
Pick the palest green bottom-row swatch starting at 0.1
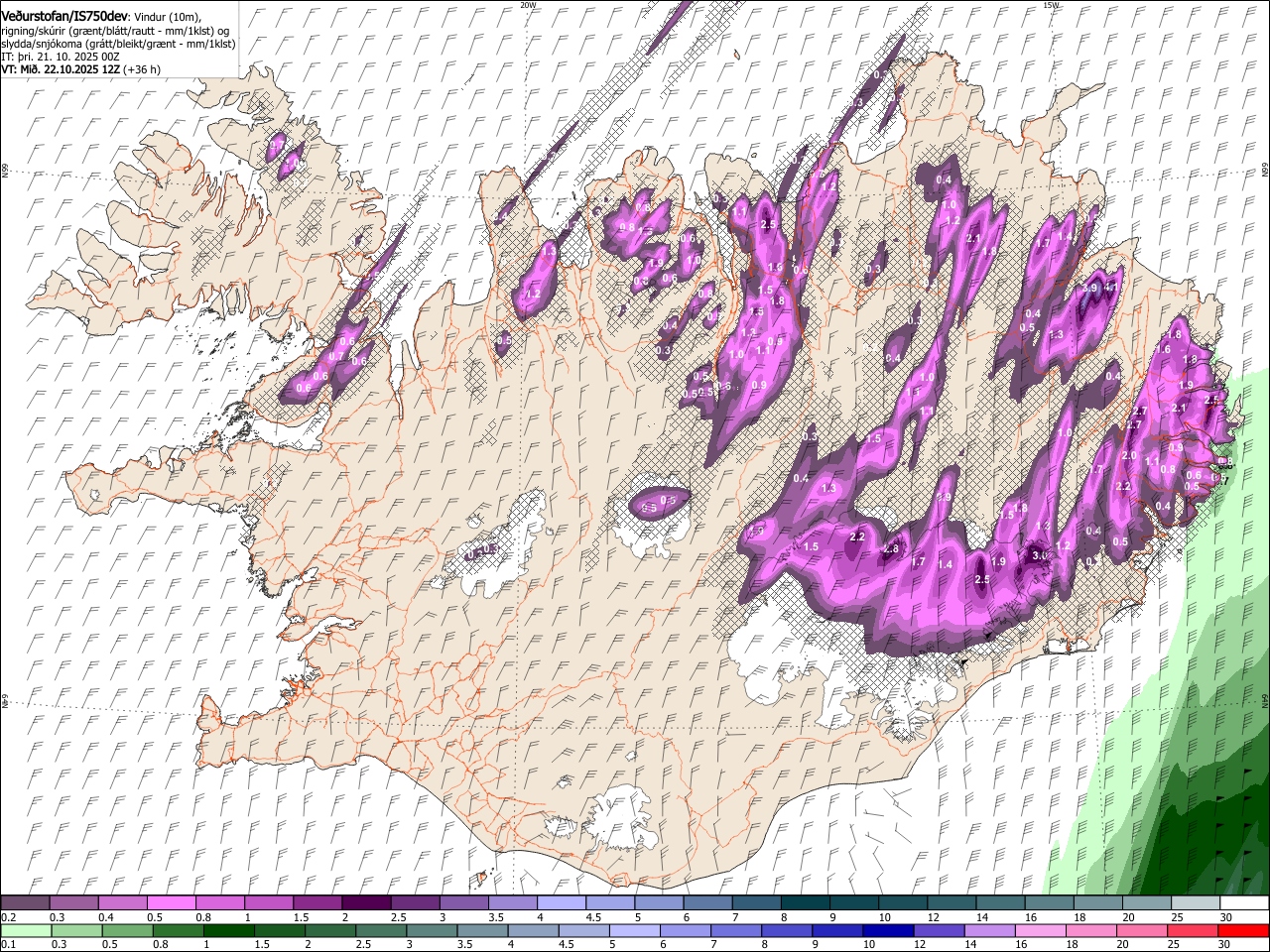(26, 930)
